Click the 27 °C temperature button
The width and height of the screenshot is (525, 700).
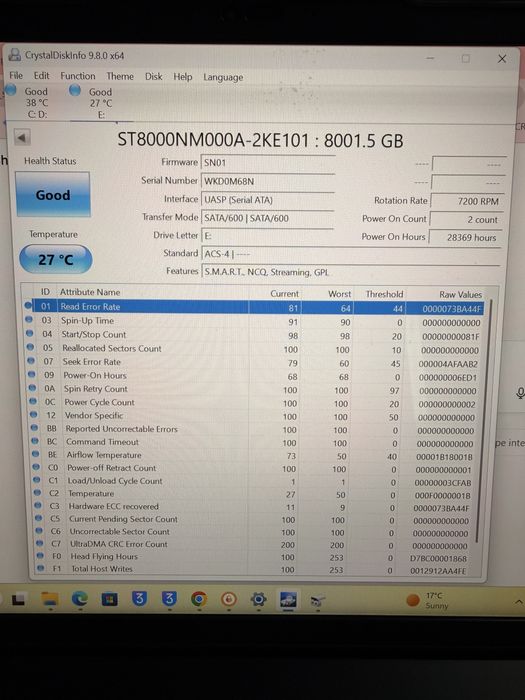click(55, 259)
